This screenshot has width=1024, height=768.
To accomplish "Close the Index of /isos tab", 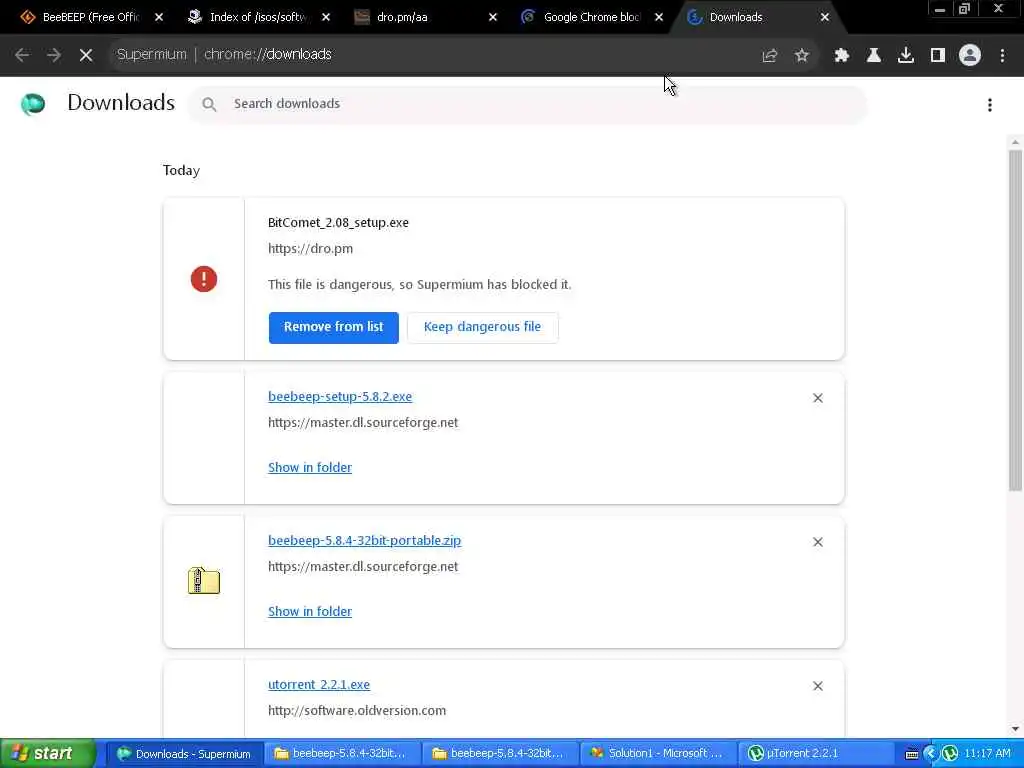I will pyautogui.click(x=326, y=18).
